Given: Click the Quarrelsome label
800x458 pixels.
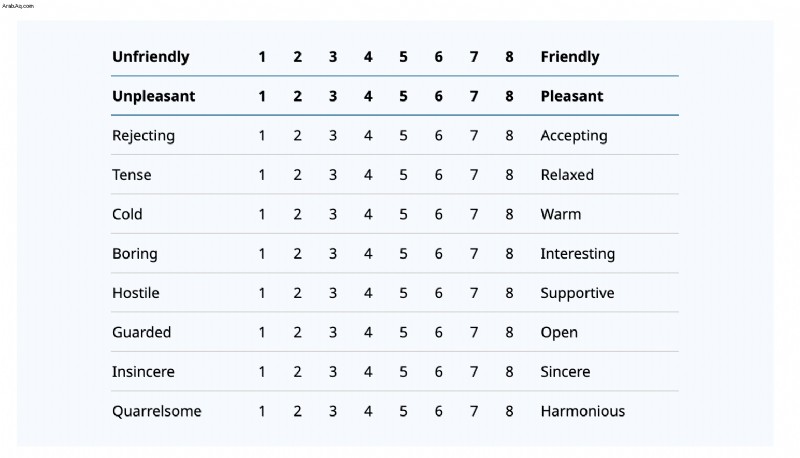Looking at the screenshot, I should pyautogui.click(x=157, y=411).
